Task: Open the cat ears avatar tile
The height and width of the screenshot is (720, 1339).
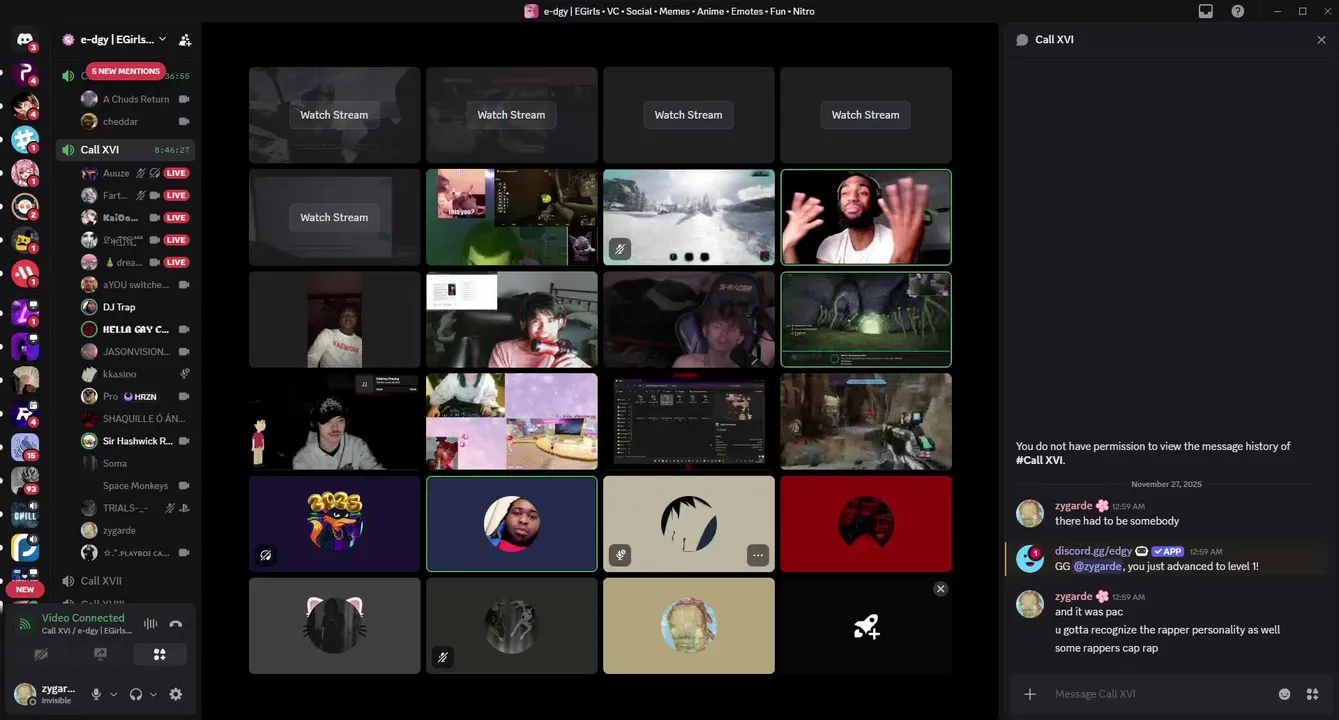Action: click(x=334, y=626)
